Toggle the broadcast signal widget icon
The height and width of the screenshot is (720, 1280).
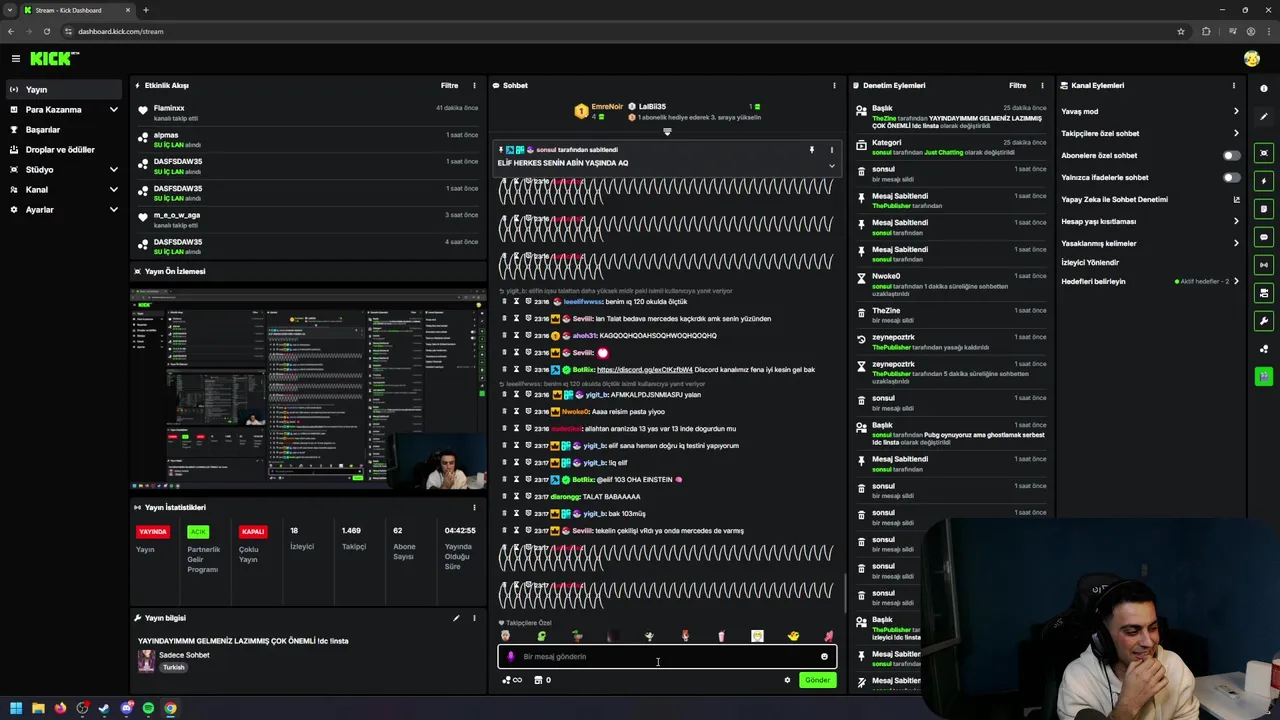[x=1264, y=265]
